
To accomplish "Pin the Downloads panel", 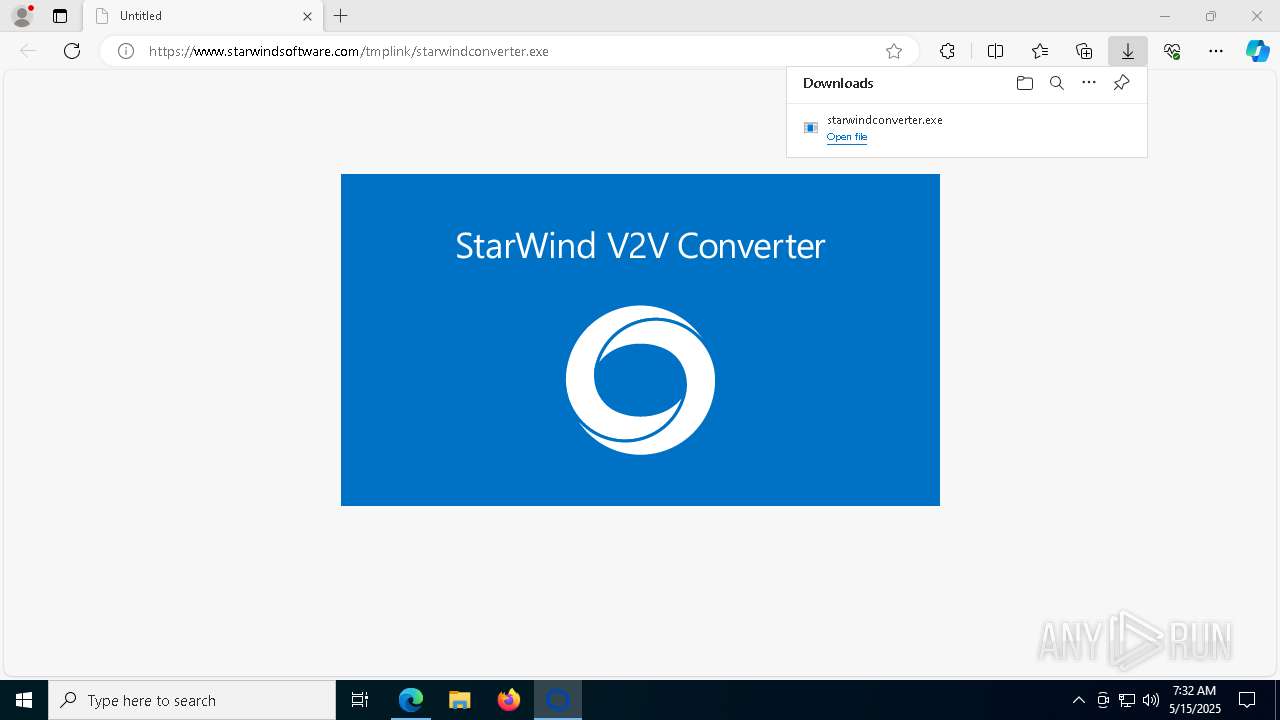I will 1121,83.
